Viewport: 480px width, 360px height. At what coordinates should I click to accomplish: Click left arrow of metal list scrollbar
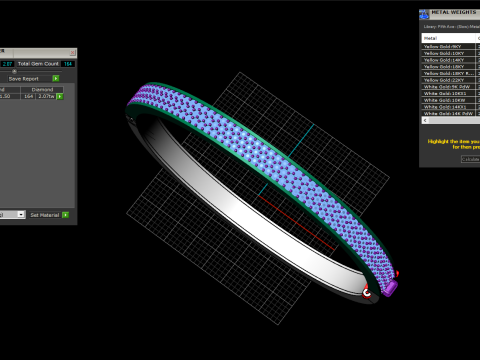pos(425,120)
